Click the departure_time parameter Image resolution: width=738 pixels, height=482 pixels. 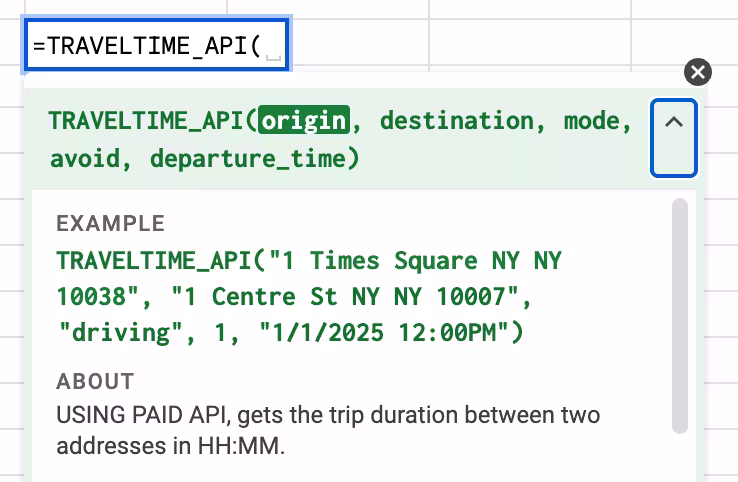[248, 158]
